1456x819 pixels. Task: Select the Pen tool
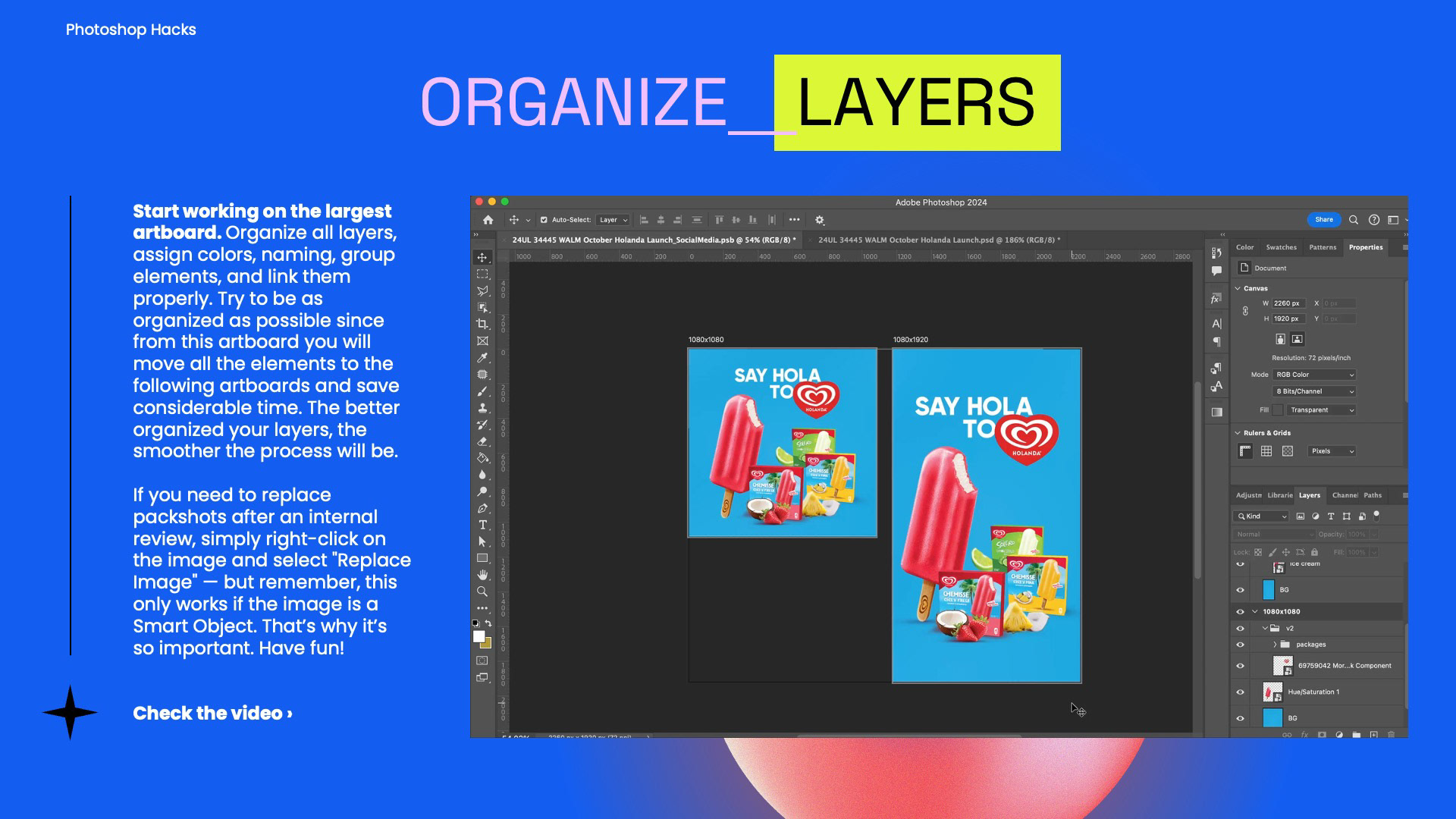482,508
